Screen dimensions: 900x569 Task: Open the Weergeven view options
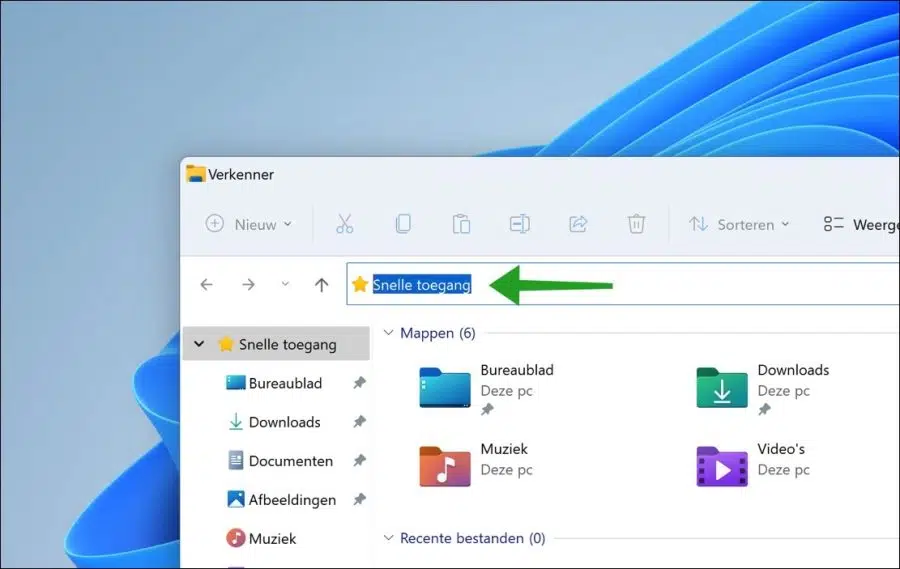click(x=861, y=224)
